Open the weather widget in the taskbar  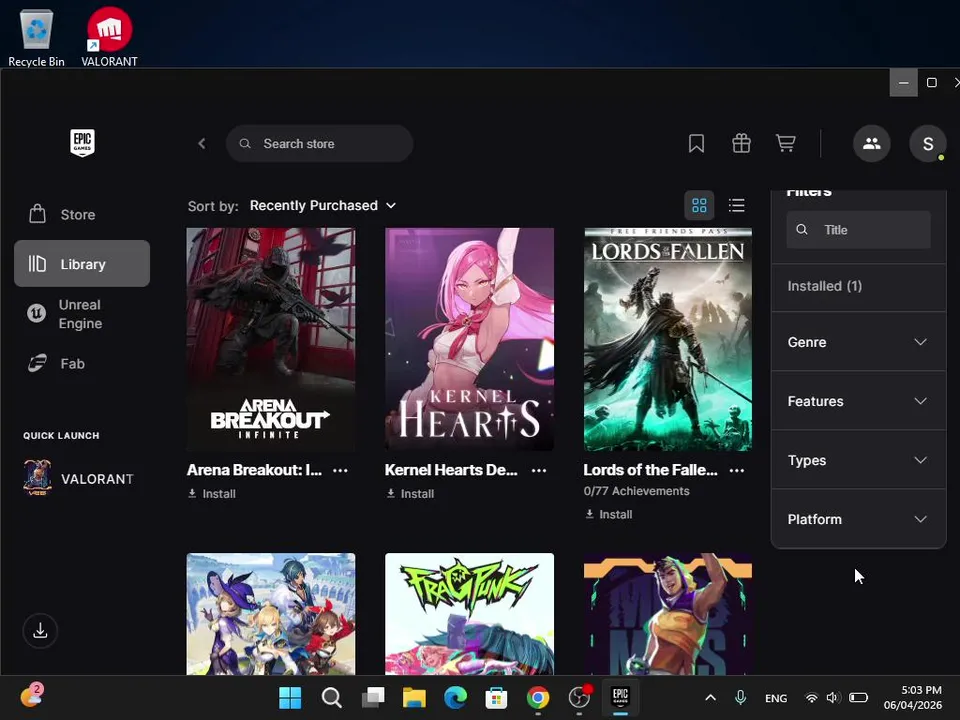pyautogui.click(x=32, y=696)
